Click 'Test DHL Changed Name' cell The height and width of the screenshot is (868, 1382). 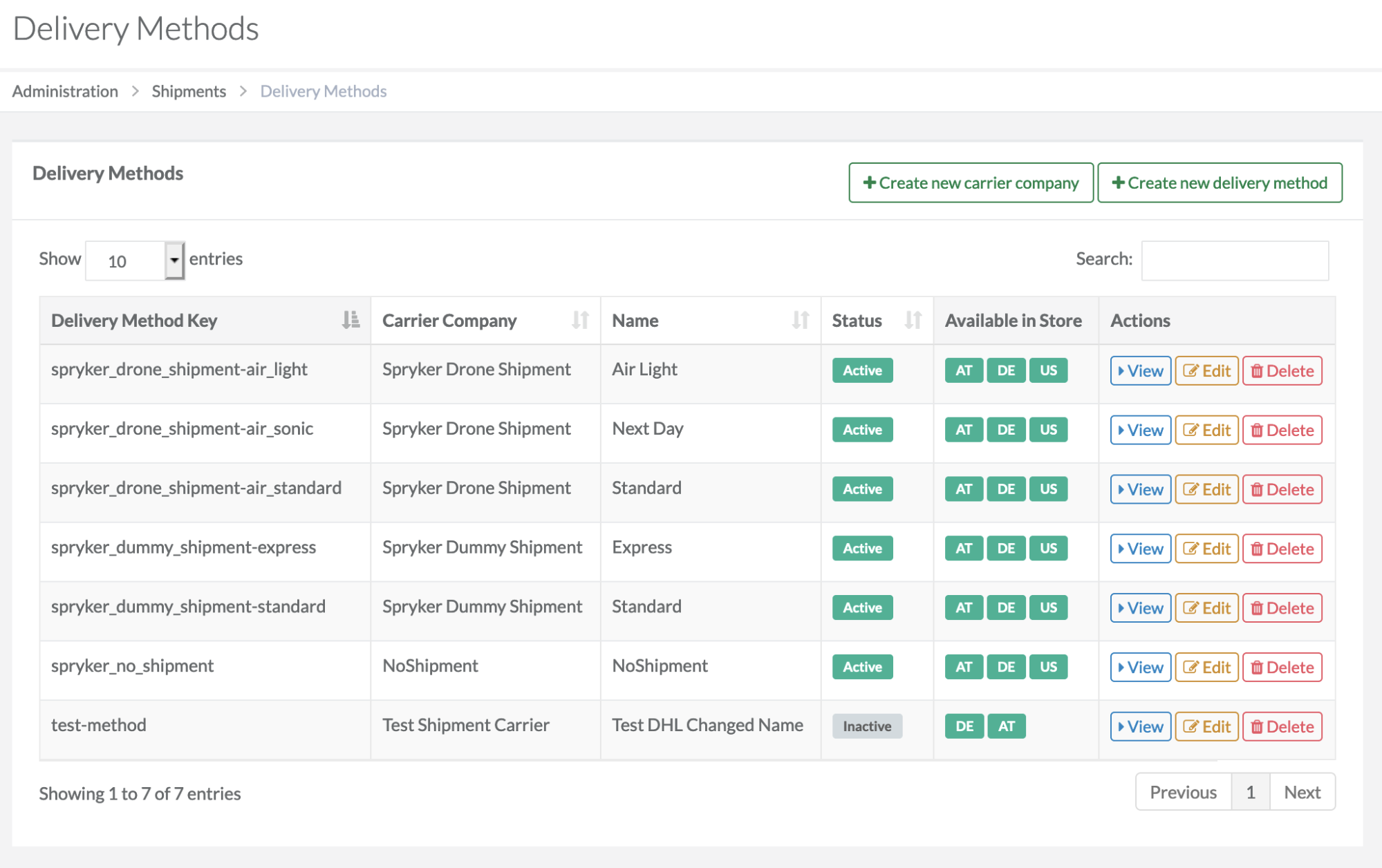(x=711, y=730)
